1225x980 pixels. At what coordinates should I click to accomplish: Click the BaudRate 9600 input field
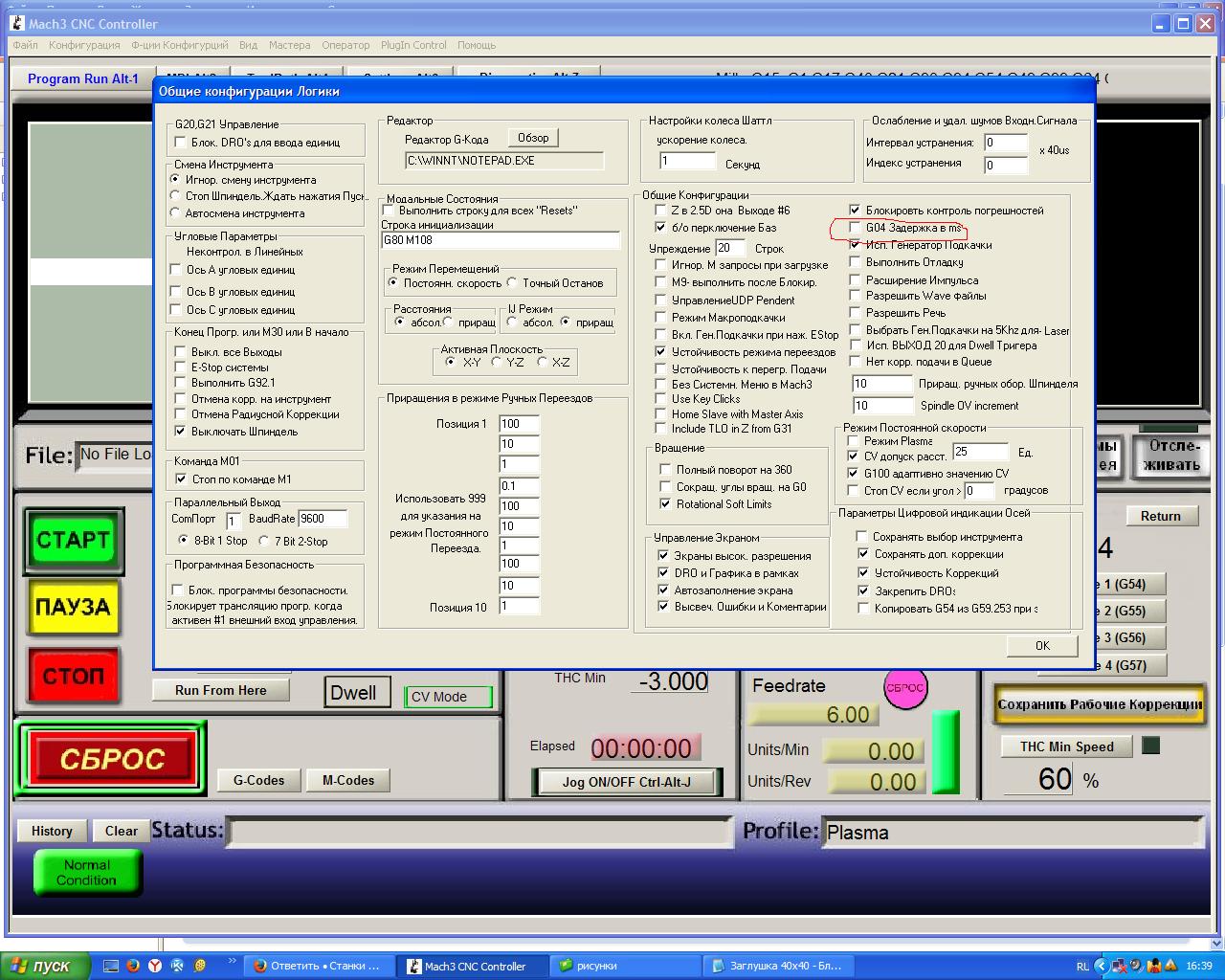[x=323, y=520]
